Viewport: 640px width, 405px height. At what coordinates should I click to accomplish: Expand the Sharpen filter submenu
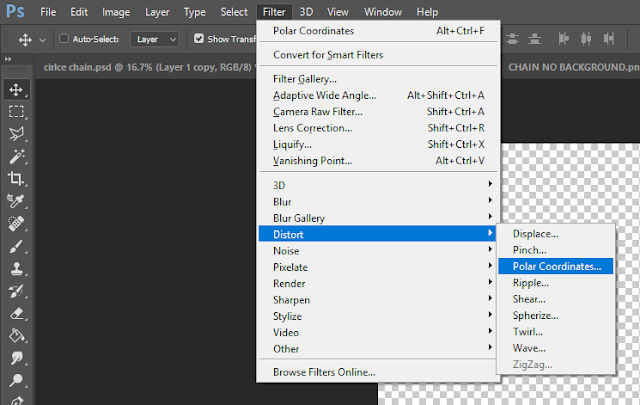tap(378, 300)
